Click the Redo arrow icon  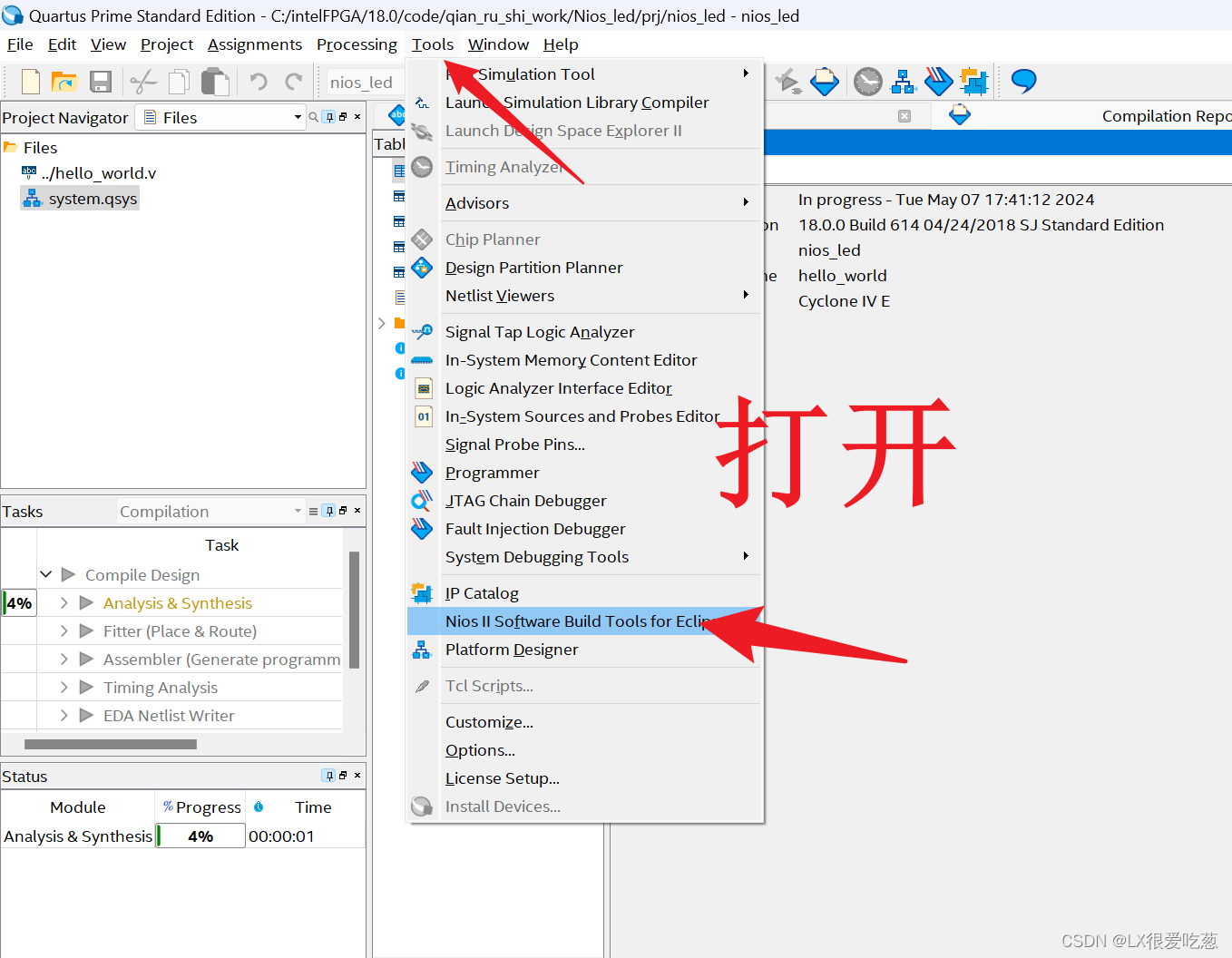294,82
